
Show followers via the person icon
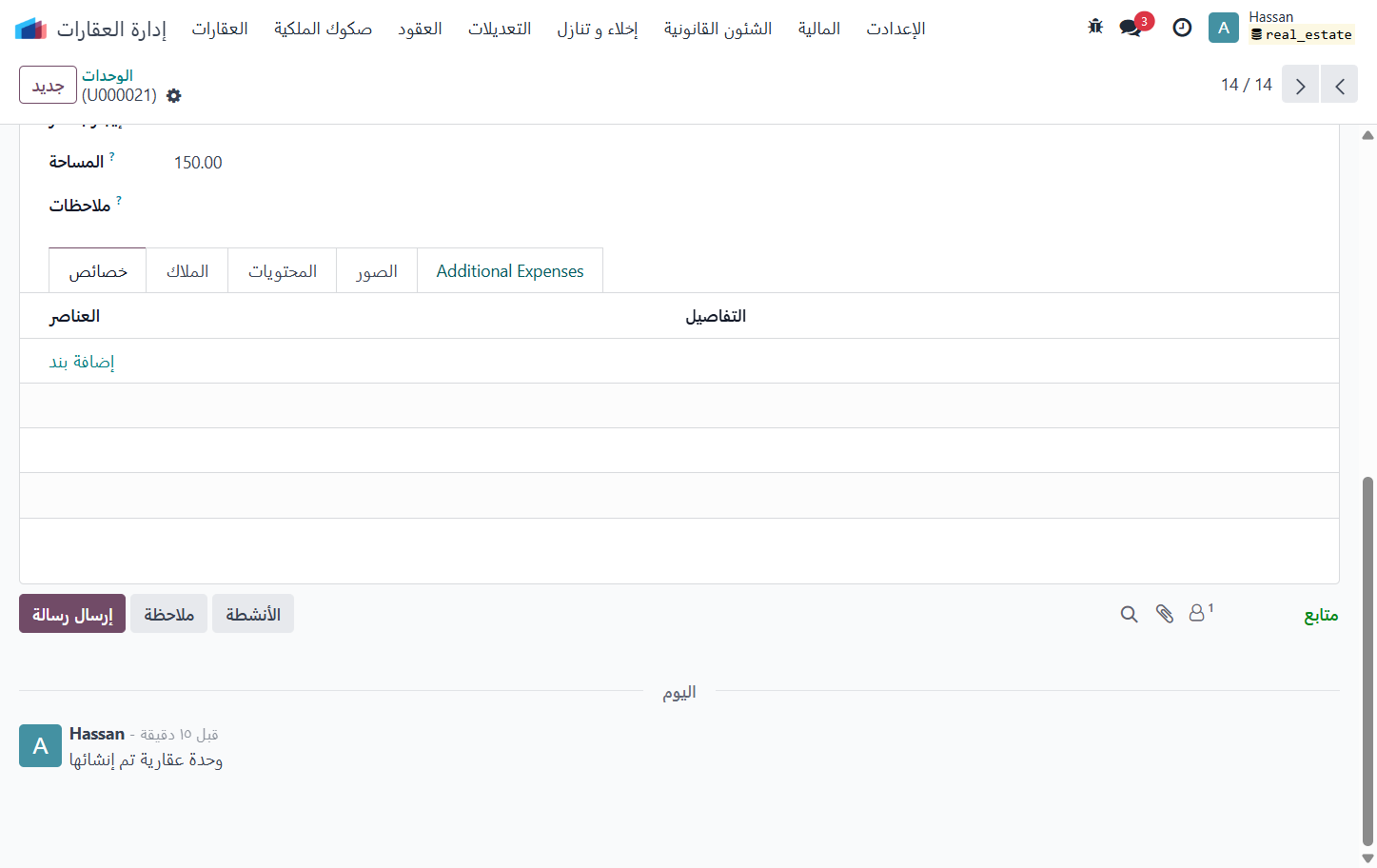coord(1200,613)
